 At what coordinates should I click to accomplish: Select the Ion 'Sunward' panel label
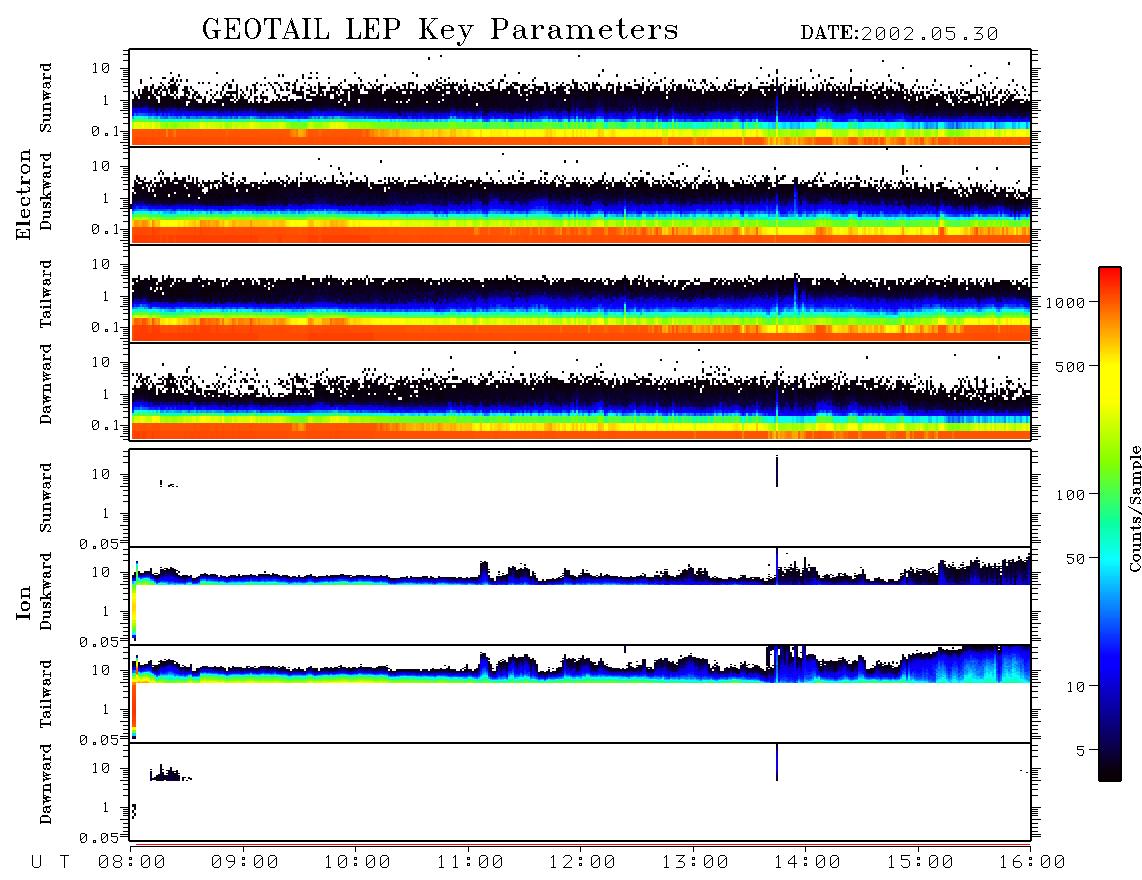(x=46, y=498)
